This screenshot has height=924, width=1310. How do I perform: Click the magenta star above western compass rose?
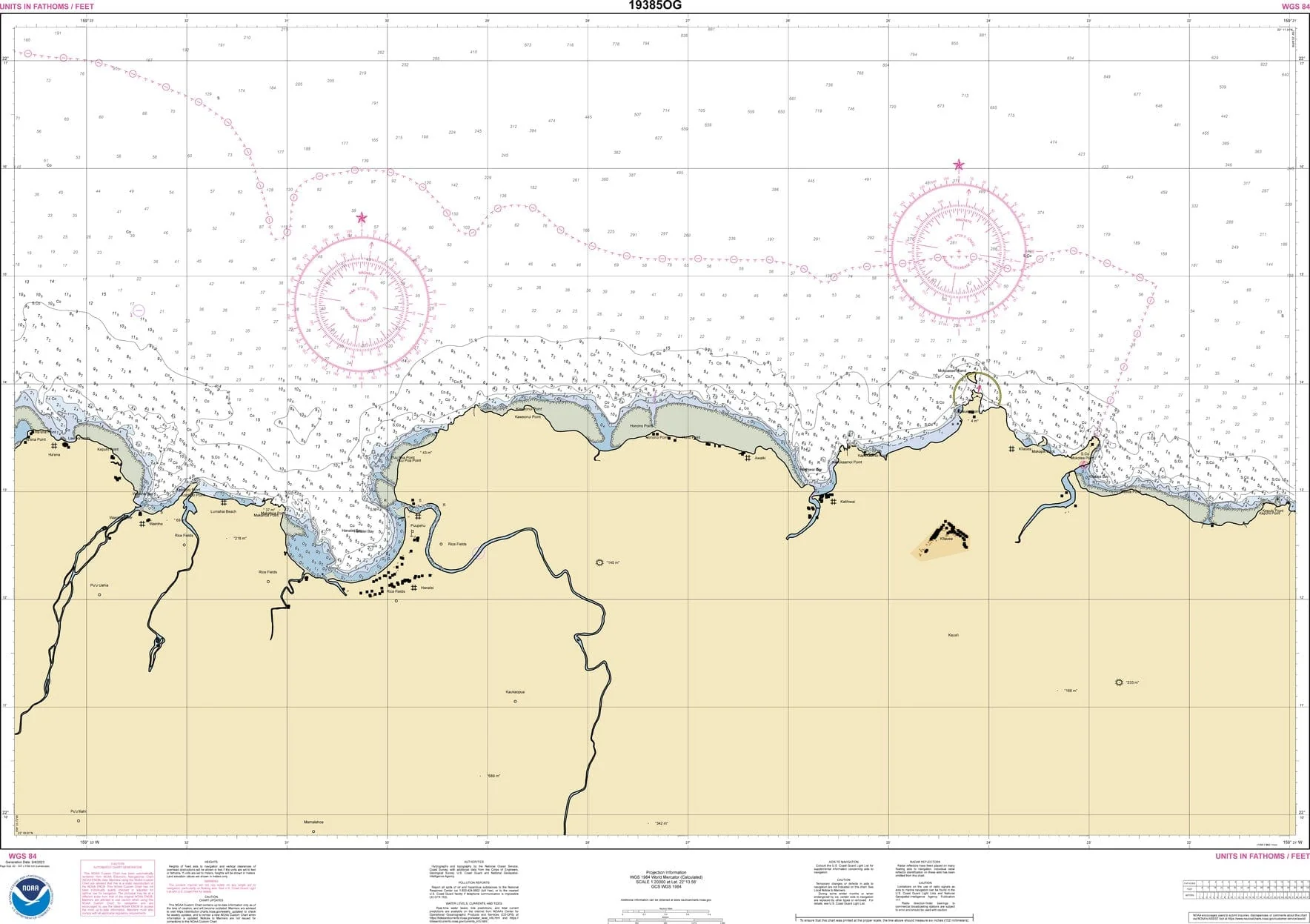pos(362,218)
